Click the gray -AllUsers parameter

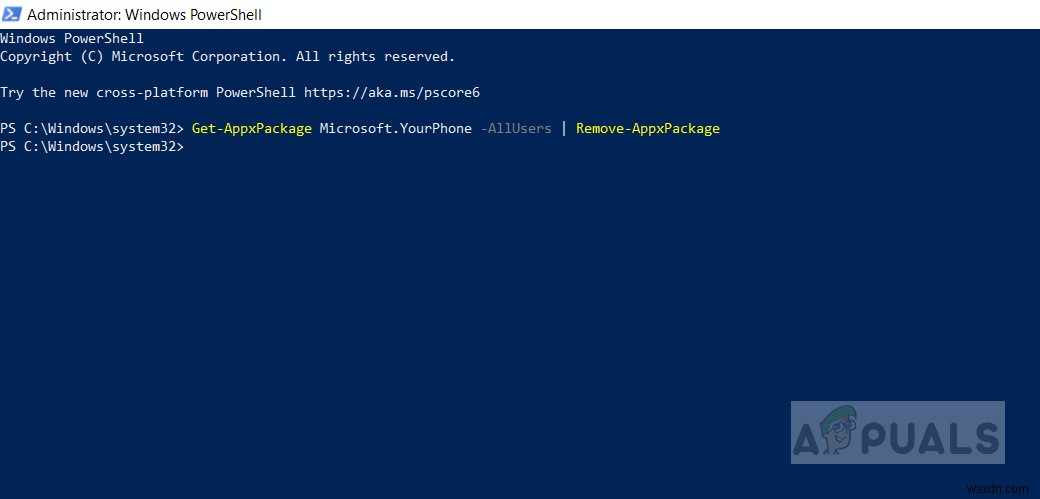point(515,128)
